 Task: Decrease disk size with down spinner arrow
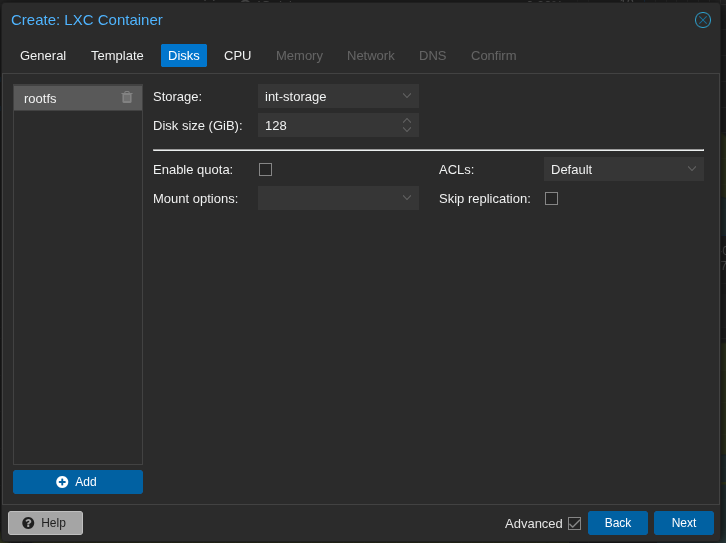407,130
